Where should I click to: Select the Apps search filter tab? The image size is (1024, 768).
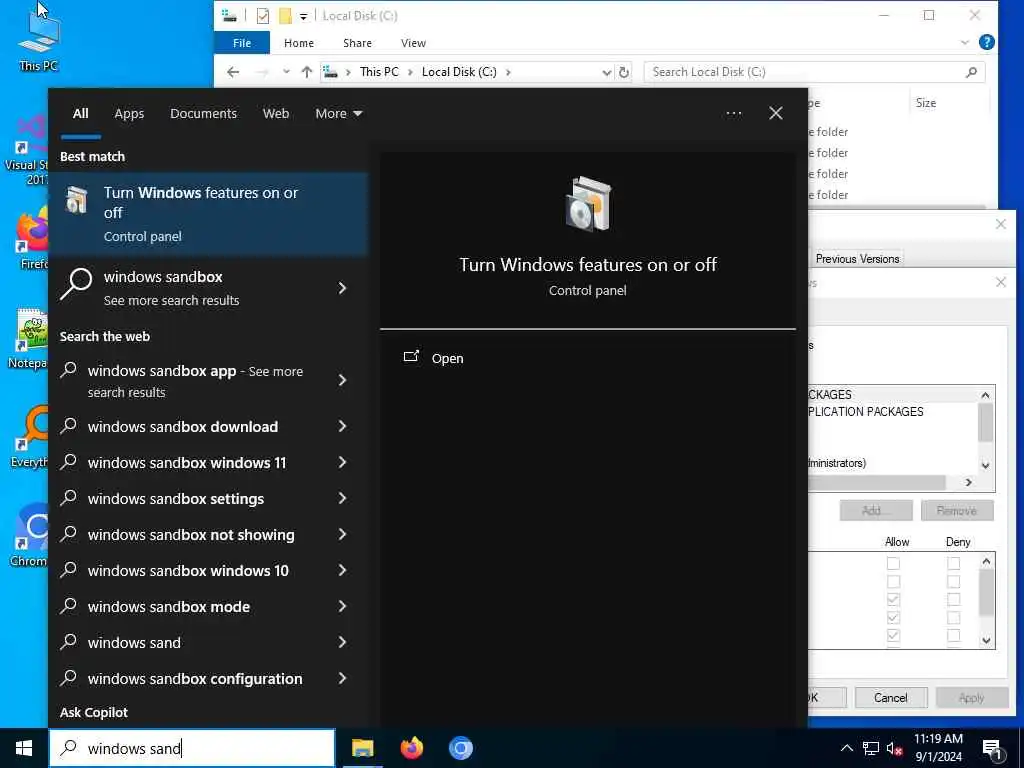tap(129, 114)
